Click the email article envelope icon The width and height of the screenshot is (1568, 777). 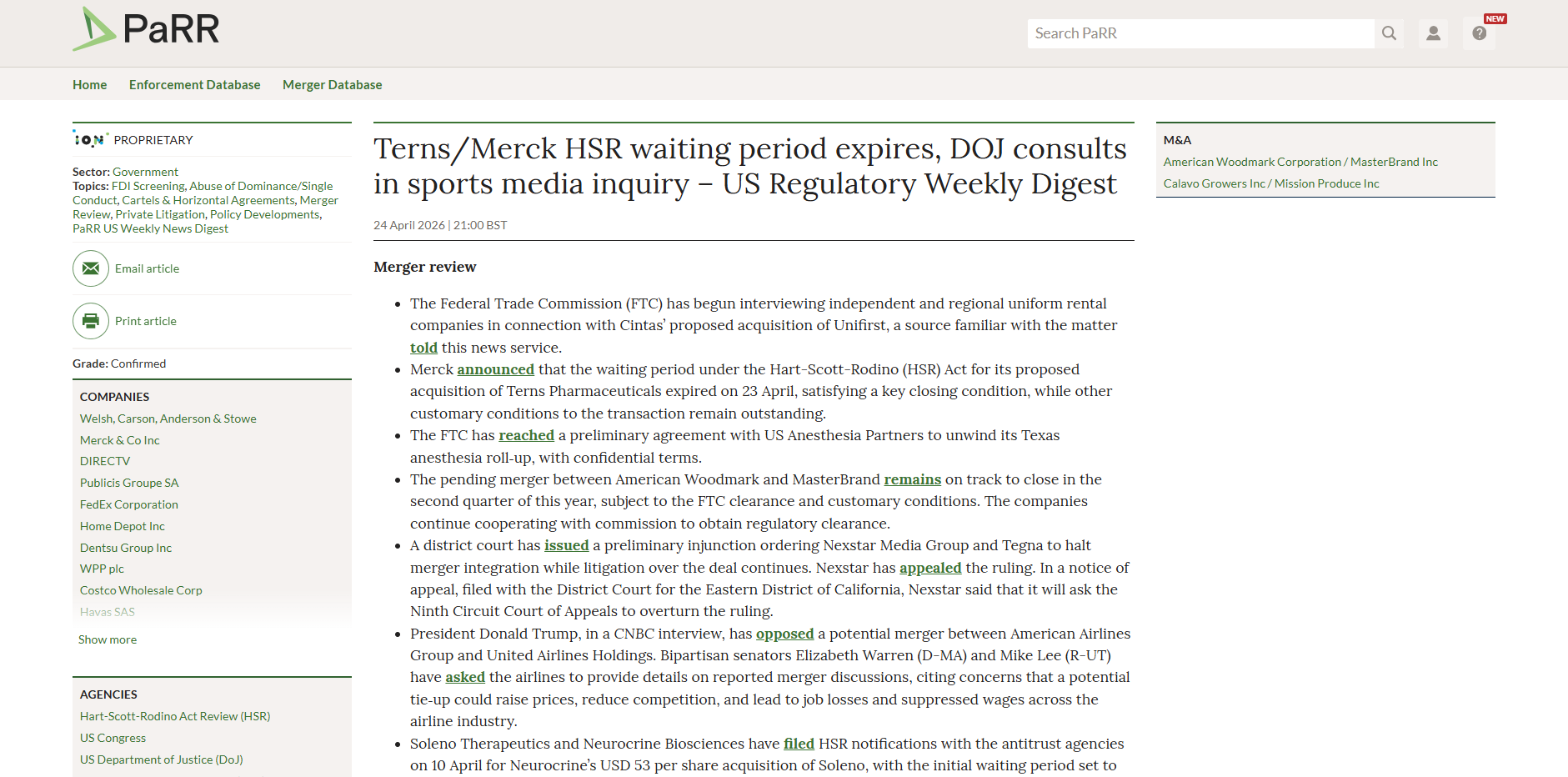(91, 268)
